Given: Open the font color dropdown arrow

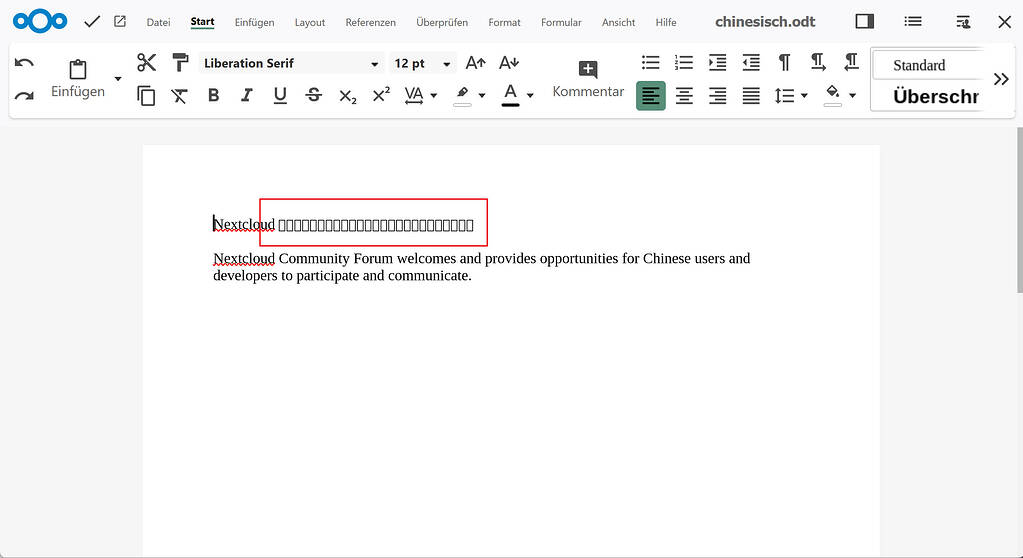Looking at the screenshot, I should click(x=530, y=96).
